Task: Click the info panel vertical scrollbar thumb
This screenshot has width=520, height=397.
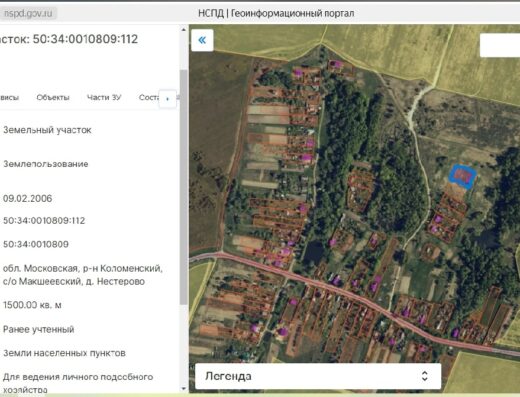Action: [183, 187]
